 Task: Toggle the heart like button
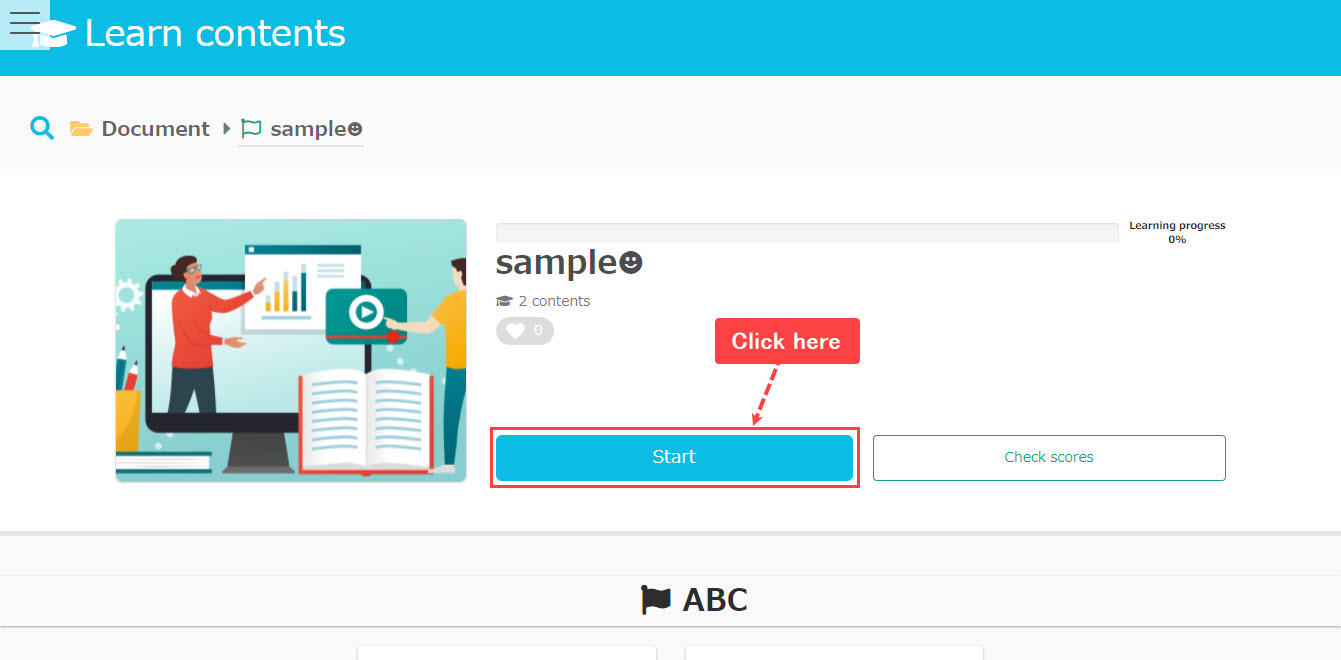click(524, 331)
